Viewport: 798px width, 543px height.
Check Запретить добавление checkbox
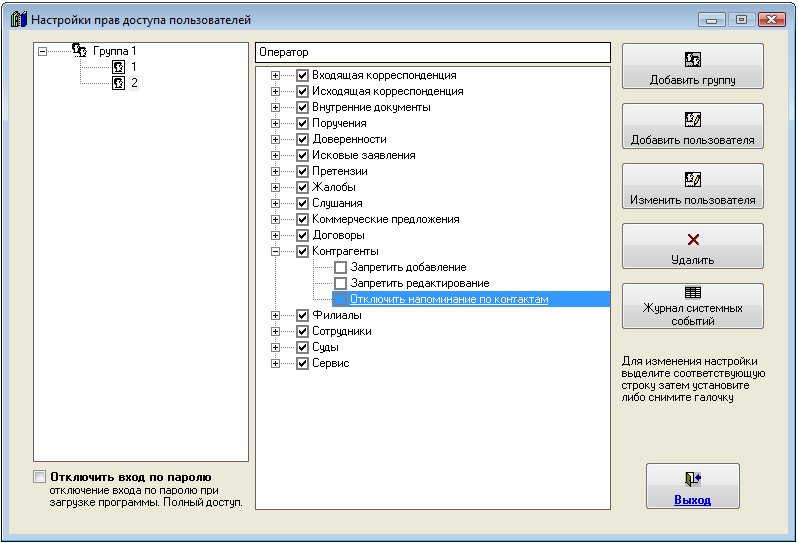340,267
